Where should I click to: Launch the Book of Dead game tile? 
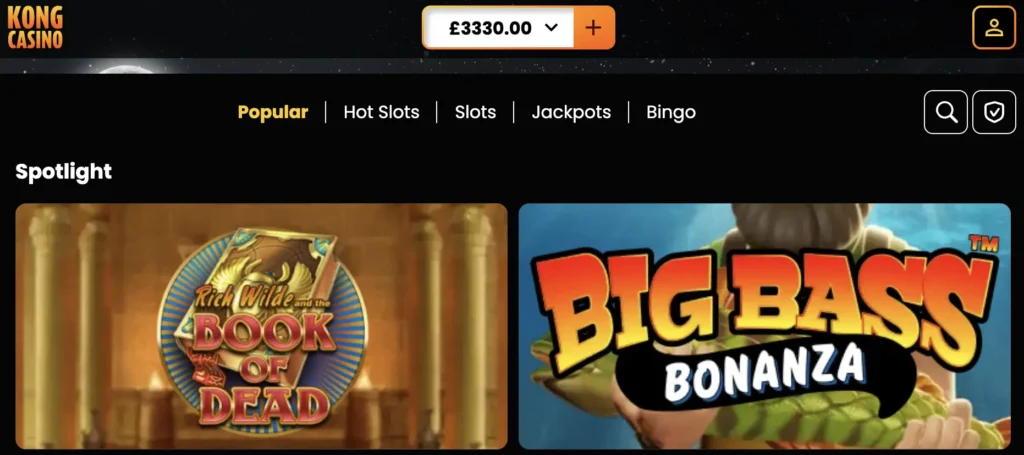261,326
